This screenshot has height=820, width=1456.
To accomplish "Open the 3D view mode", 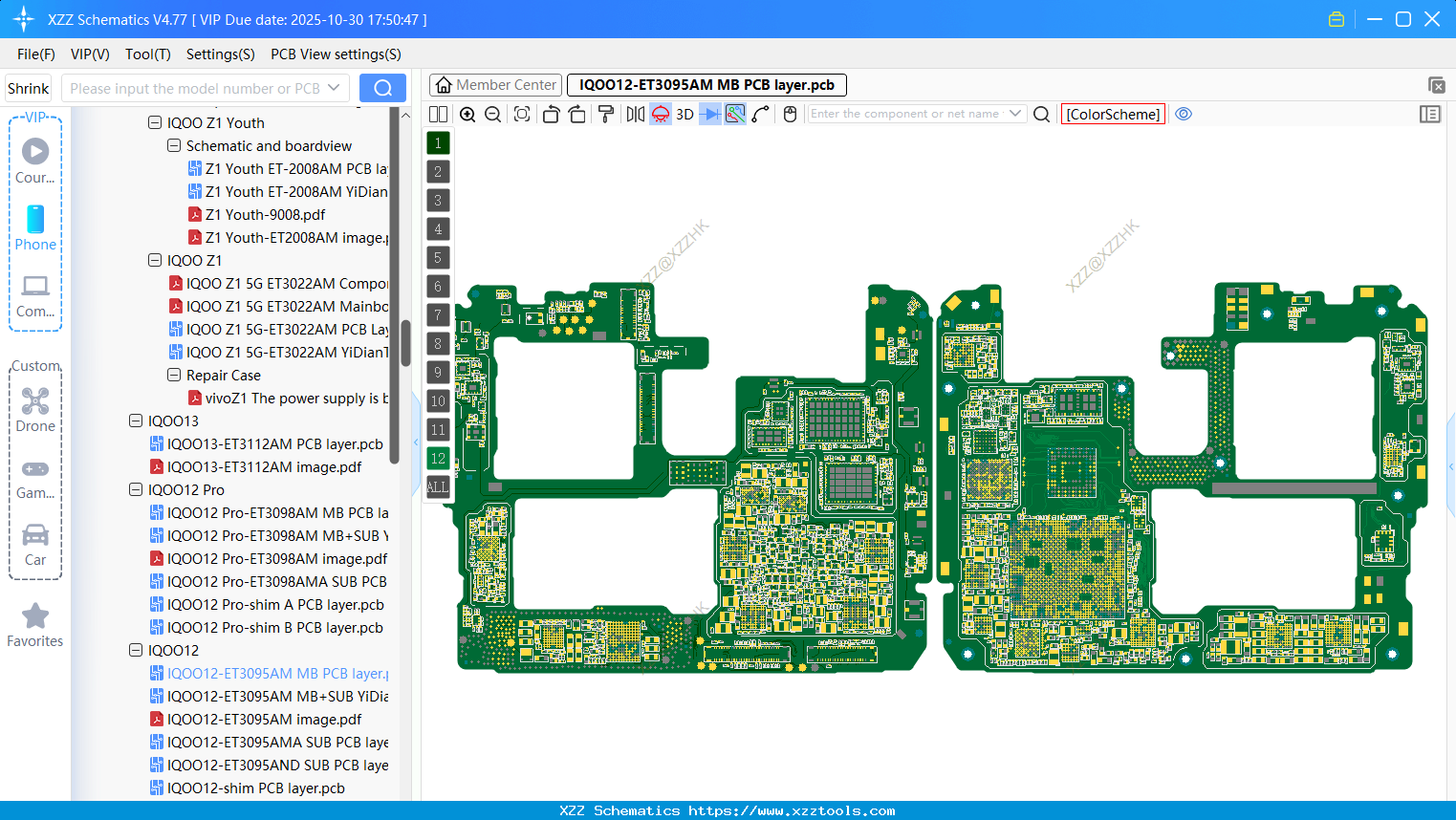I will [x=683, y=114].
